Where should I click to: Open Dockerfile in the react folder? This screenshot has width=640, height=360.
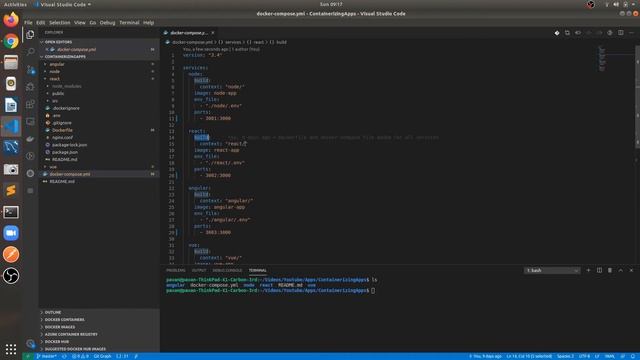click(99, 130)
